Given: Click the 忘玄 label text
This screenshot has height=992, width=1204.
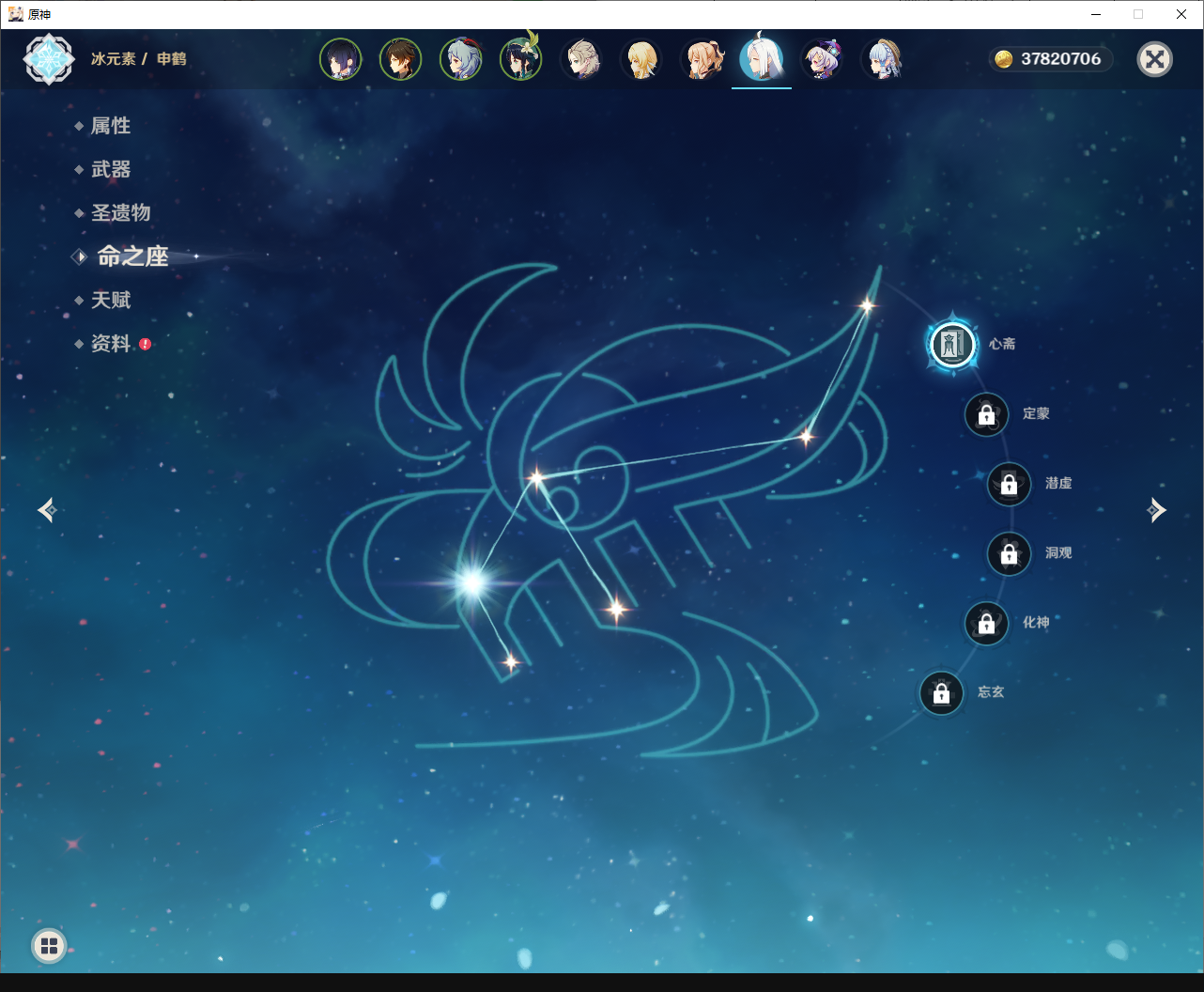Looking at the screenshot, I should coord(991,691).
